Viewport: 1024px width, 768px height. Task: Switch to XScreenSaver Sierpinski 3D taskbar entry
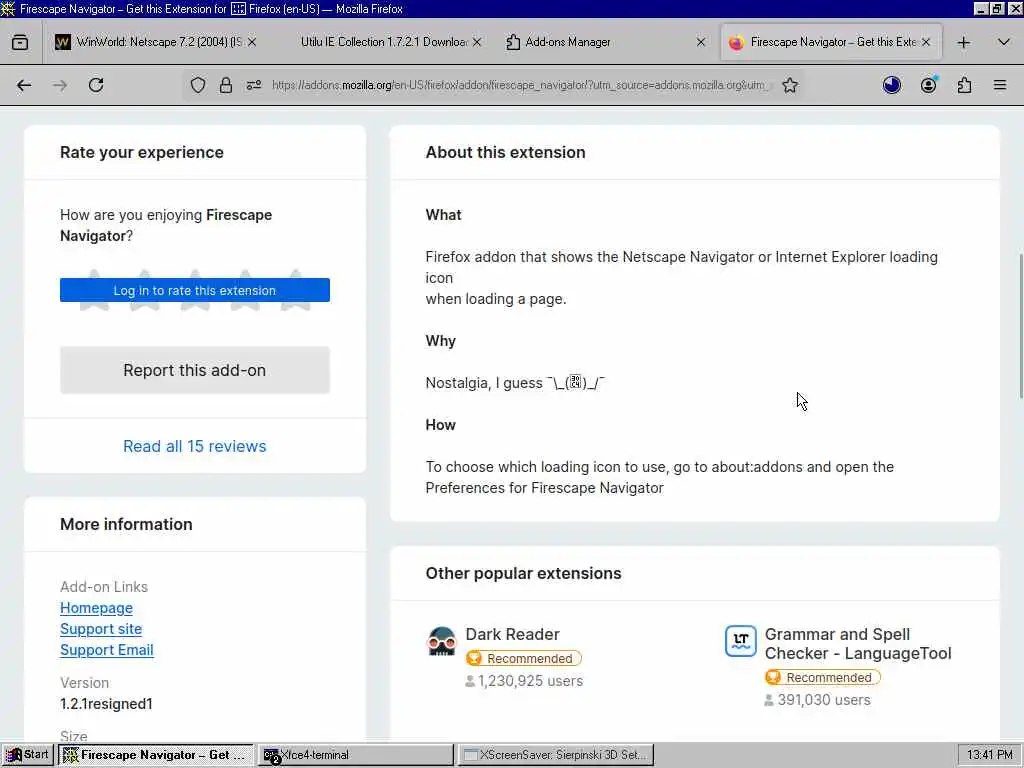coord(556,755)
